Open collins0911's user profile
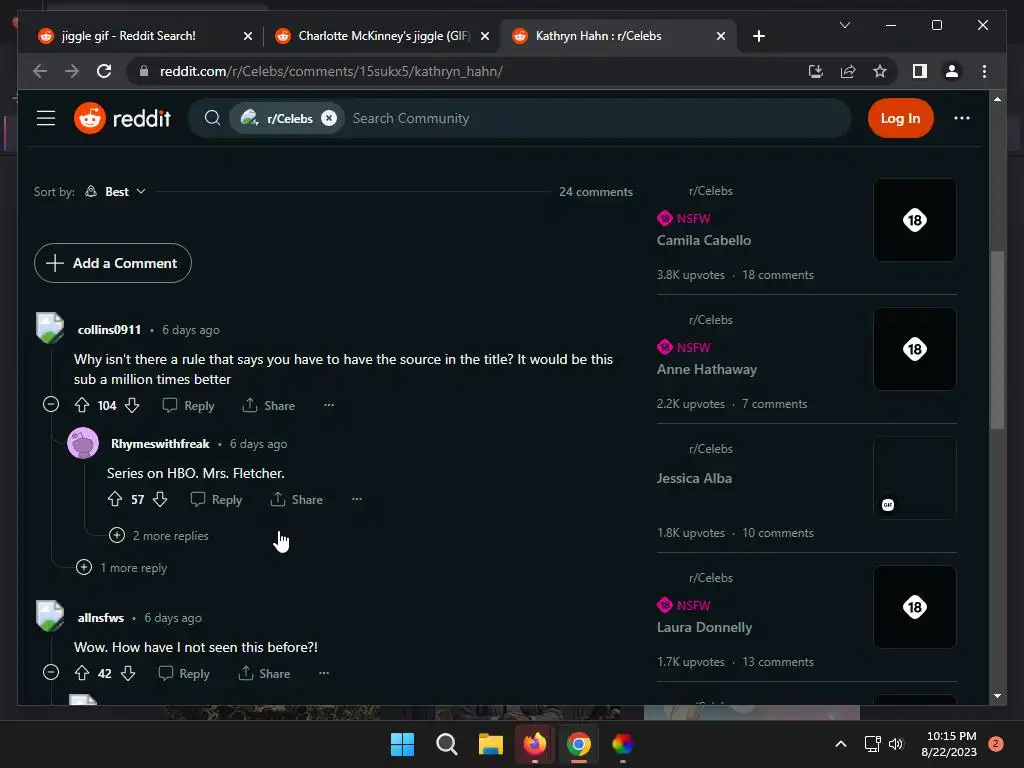The image size is (1024, 768). pos(109,330)
